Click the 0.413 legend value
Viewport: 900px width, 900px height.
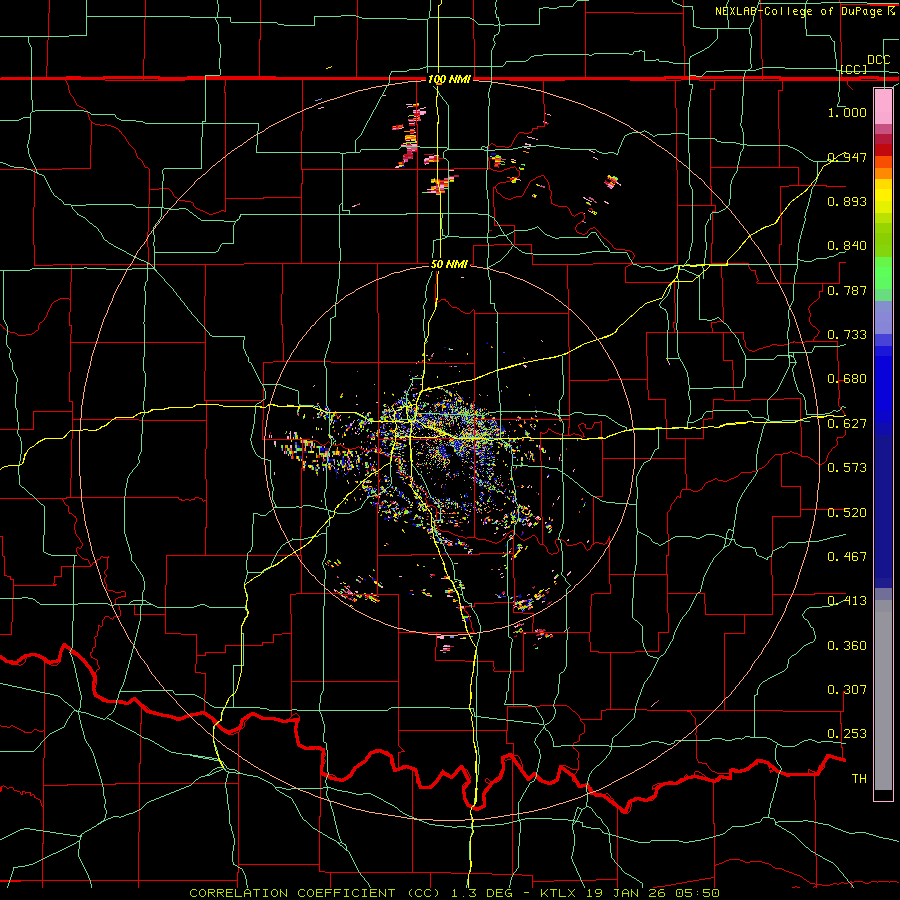(x=847, y=601)
